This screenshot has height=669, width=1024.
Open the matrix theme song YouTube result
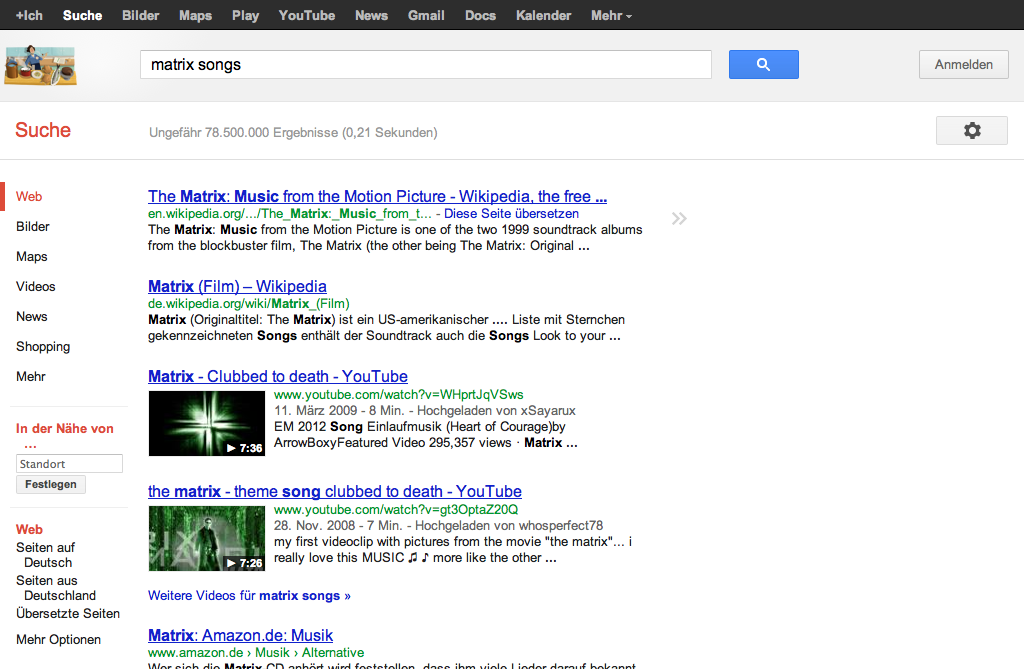click(x=334, y=491)
